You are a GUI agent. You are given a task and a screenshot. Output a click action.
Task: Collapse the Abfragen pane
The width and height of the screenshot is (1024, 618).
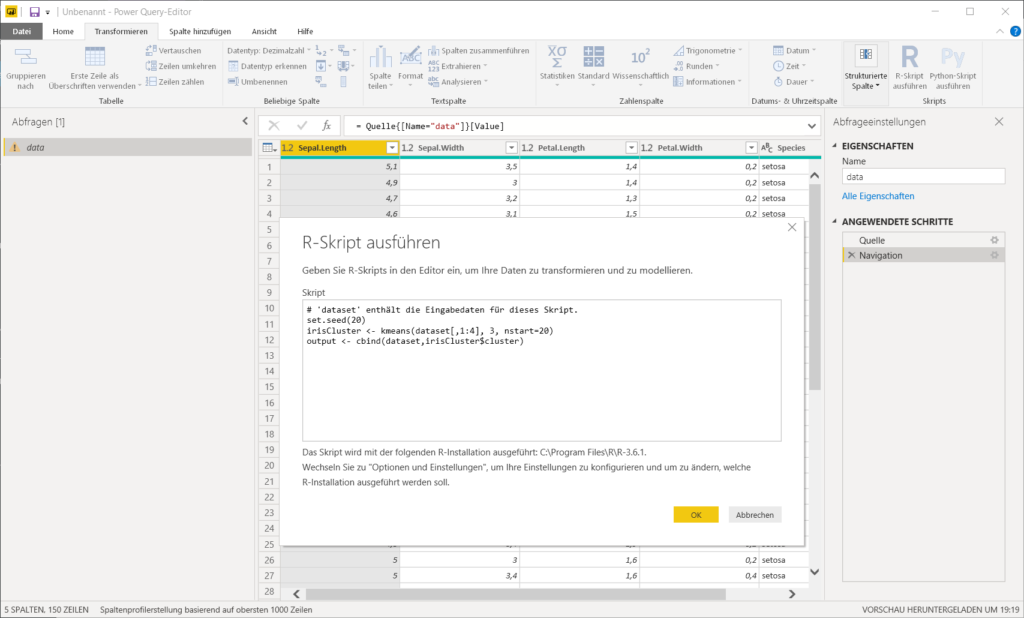point(245,121)
